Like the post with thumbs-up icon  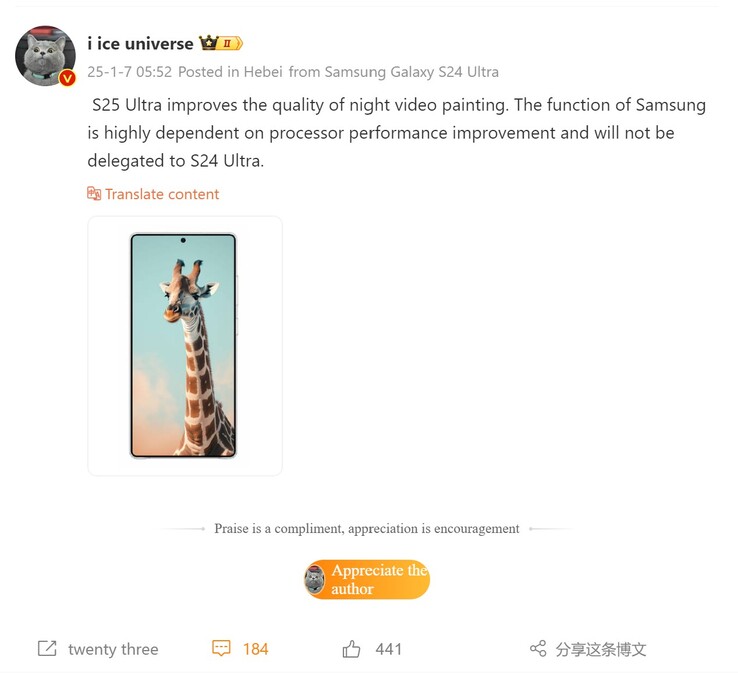(x=351, y=648)
